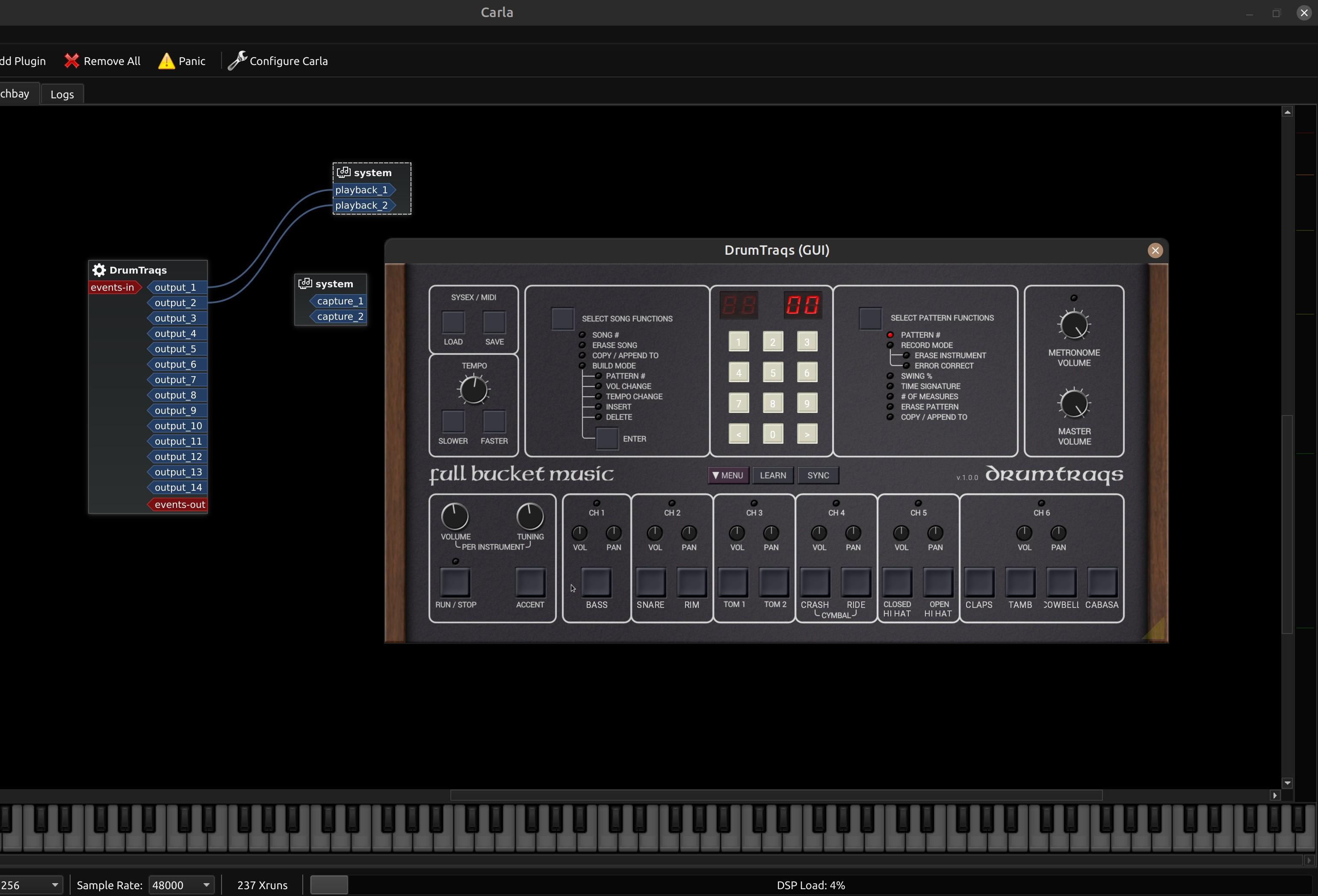
Task: Click the RECORD MODE LED indicator
Action: click(x=890, y=345)
